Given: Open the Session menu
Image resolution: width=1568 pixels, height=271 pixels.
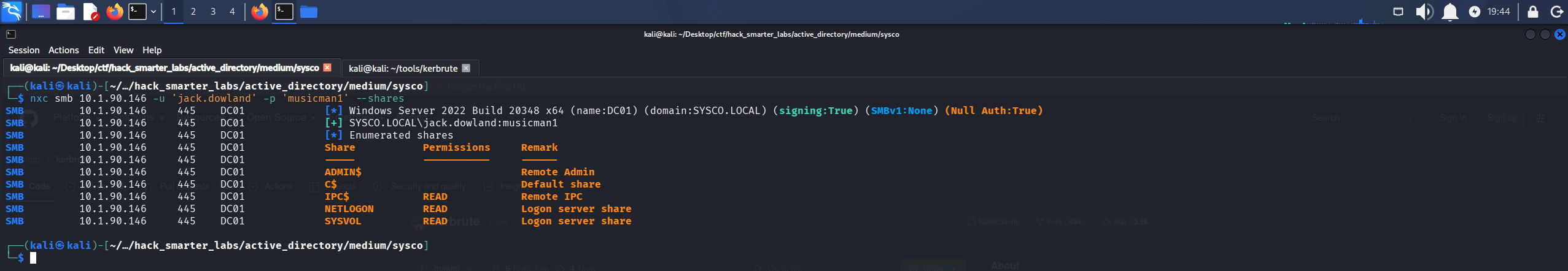Looking at the screenshot, I should (x=24, y=50).
